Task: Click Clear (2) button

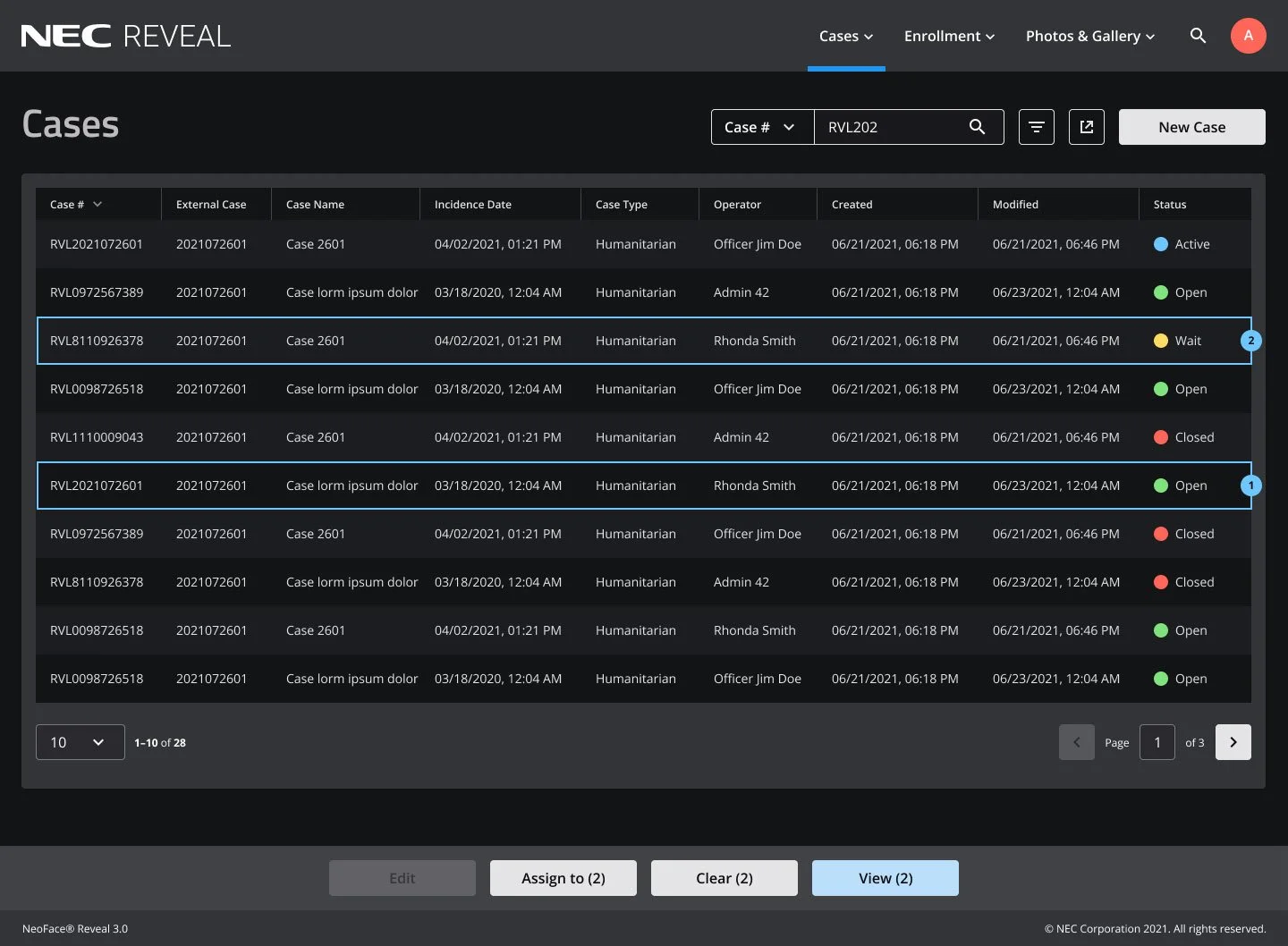Action: [724, 878]
